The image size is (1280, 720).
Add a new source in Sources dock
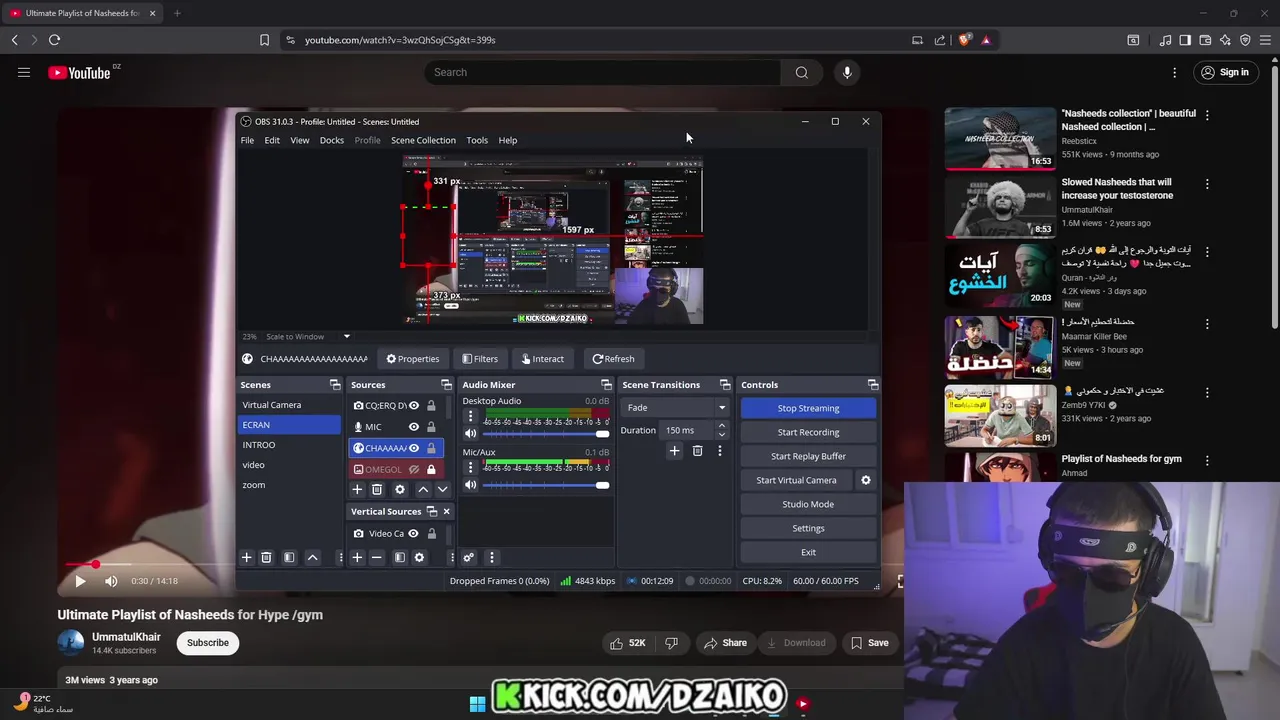pyautogui.click(x=357, y=489)
